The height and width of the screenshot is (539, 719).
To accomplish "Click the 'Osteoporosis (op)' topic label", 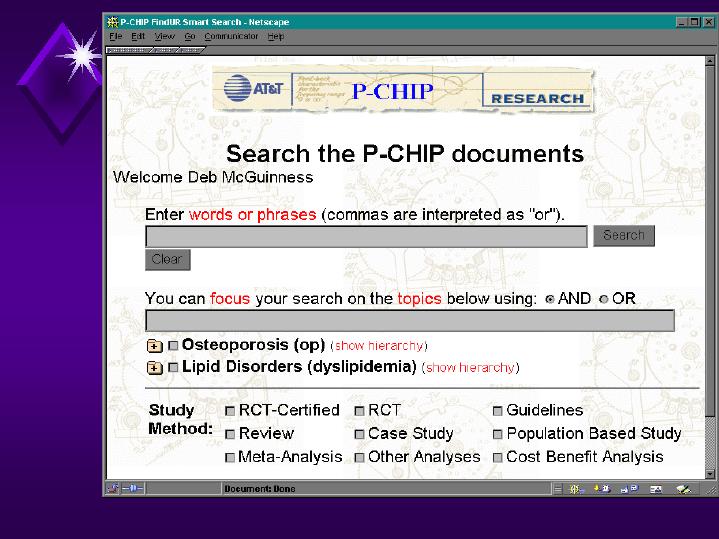I will (253, 345).
